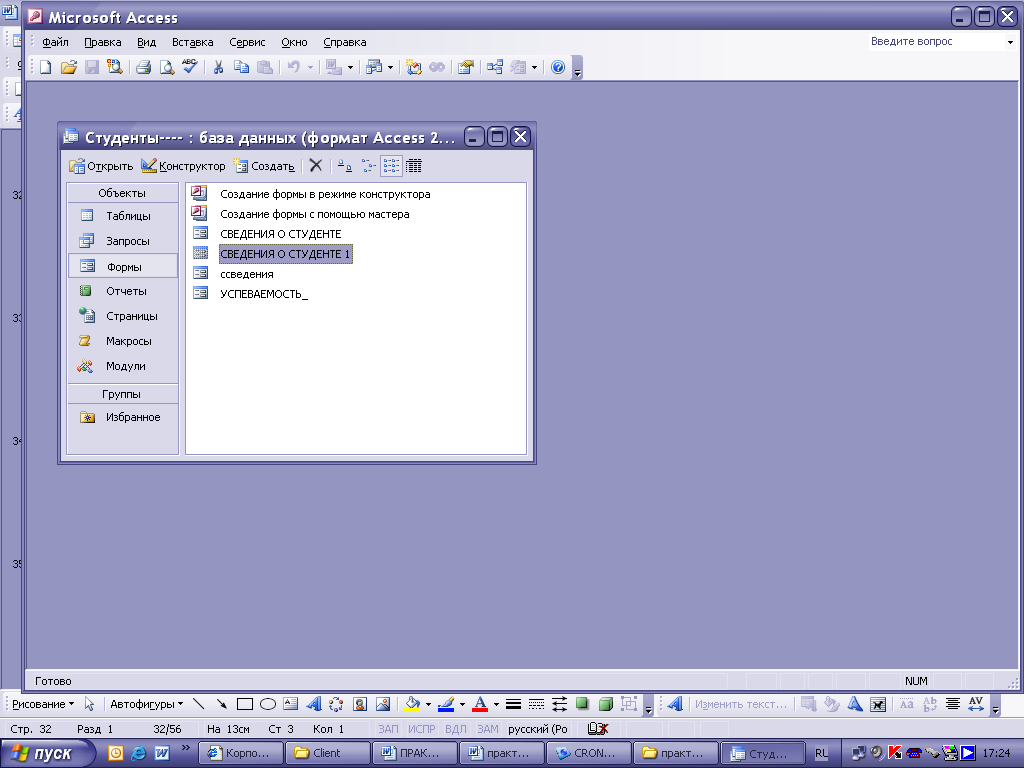Image resolution: width=1024 pixels, height=768 pixels.
Task: Switch database window to List view
Action: [x=391, y=166]
